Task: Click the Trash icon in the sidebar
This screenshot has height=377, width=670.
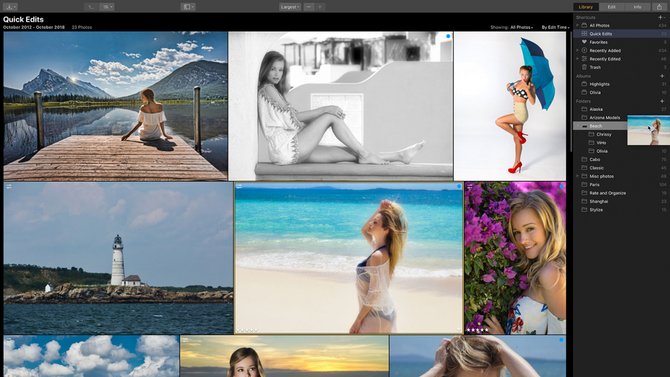Action: coord(584,67)
